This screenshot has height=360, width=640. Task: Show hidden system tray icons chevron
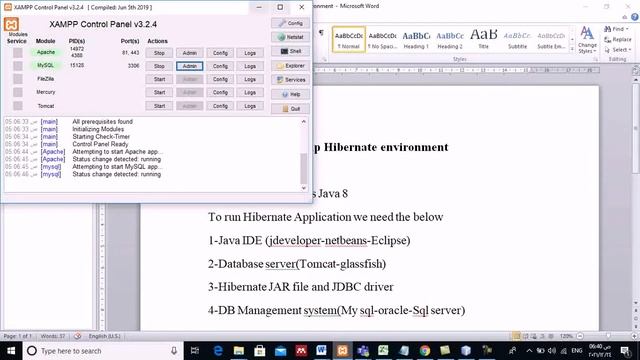[x=529, y=351]
